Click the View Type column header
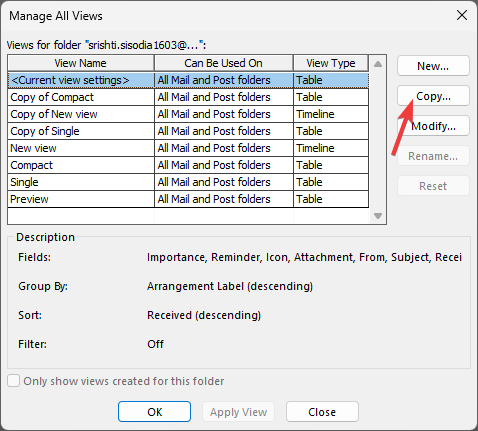The width and height of the screenshot is (478, 431). click(x=331, y=63)
